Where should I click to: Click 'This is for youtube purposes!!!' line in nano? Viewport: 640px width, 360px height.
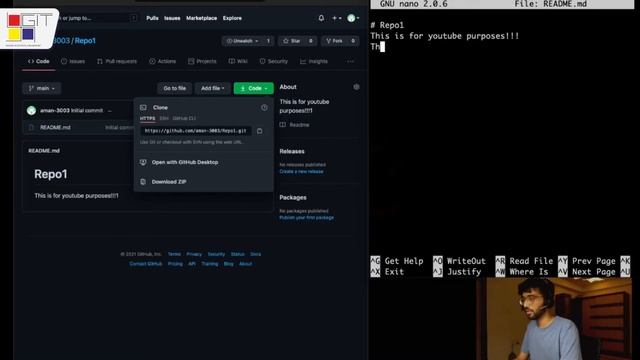444,36
